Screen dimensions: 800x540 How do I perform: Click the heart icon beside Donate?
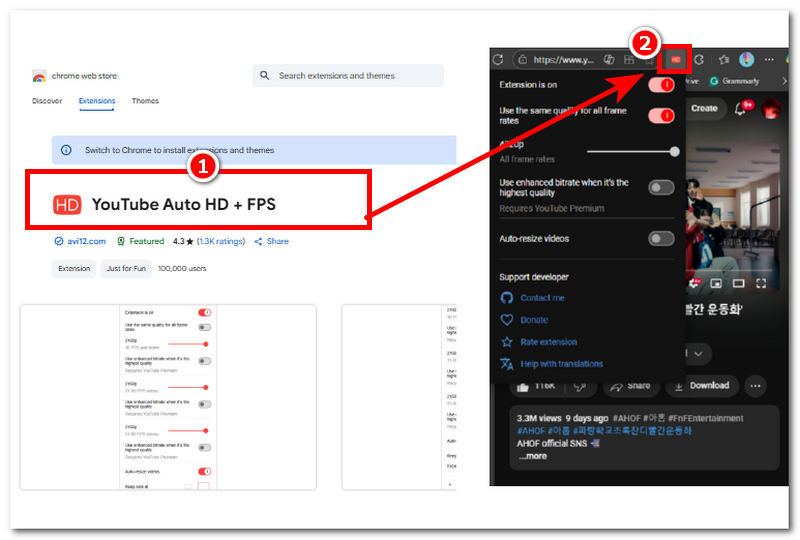(507, 320)
